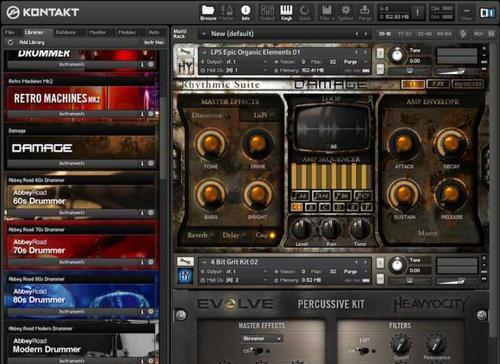Image resolution: width=500 pixels, height=364 pixels.
Task: Toggle the Info icon in toolbar
Action: pos(245,13)
